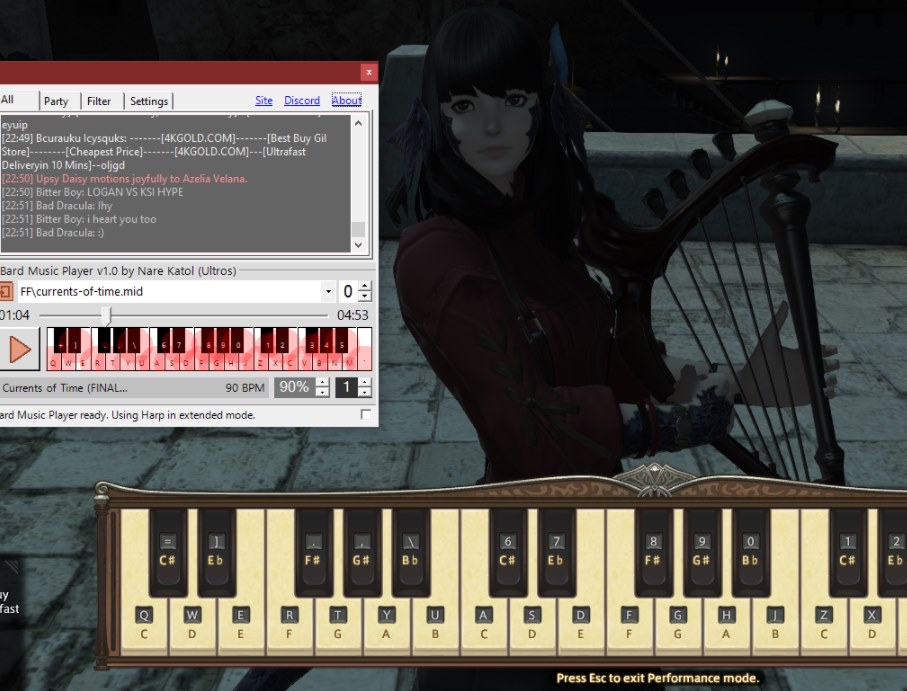Play the black C# key labeled 6
The image size is (907, 691).
(507, 552)
